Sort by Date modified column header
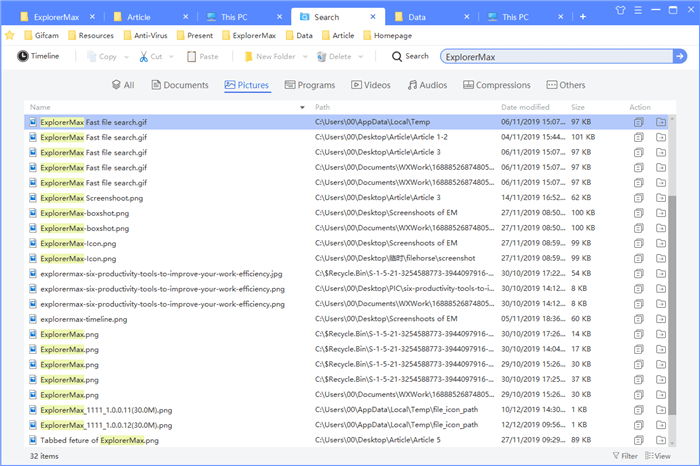 [525, 107]
